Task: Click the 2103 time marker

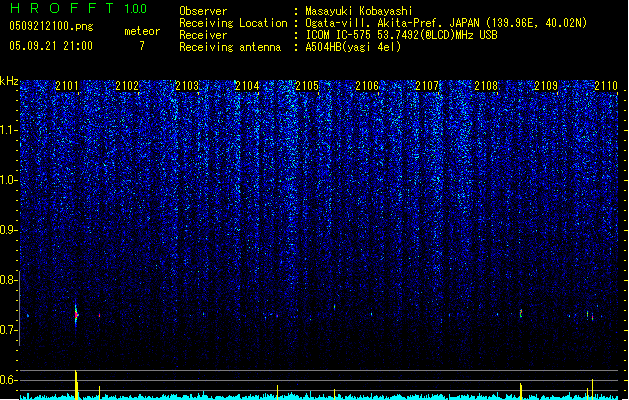Action: [x=187, y=86]
